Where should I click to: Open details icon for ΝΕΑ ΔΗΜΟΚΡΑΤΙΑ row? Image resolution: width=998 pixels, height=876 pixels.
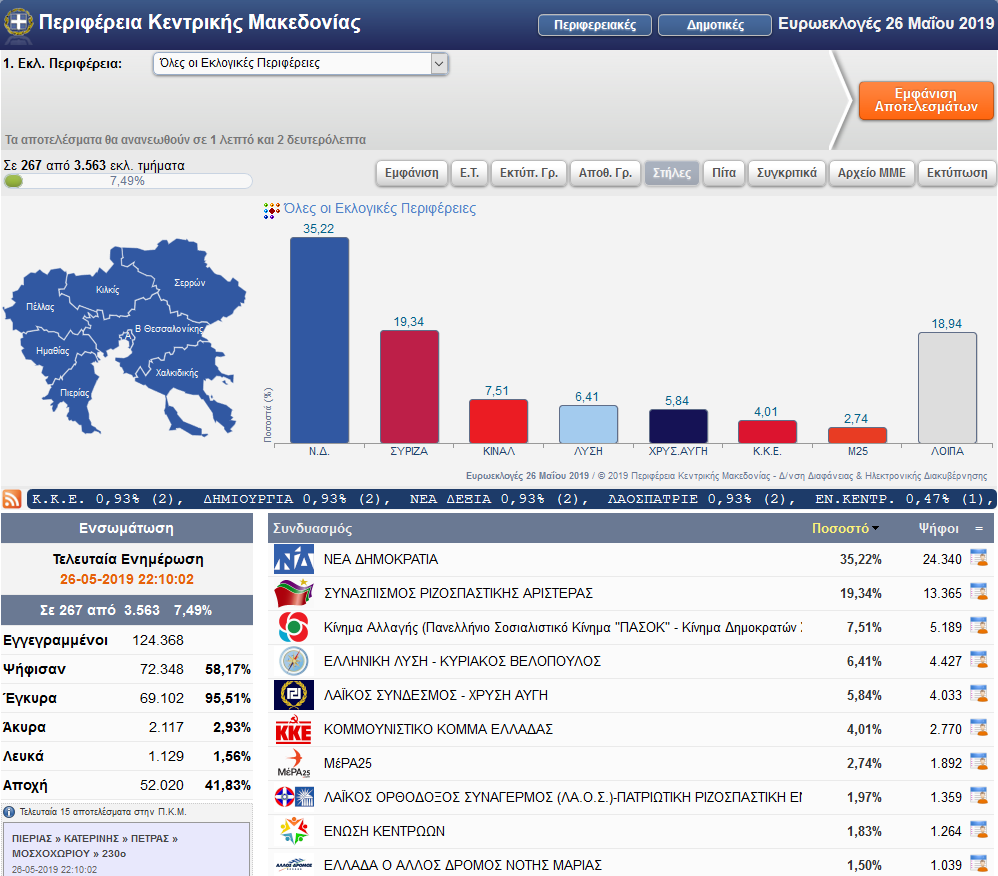pos(978,559)
